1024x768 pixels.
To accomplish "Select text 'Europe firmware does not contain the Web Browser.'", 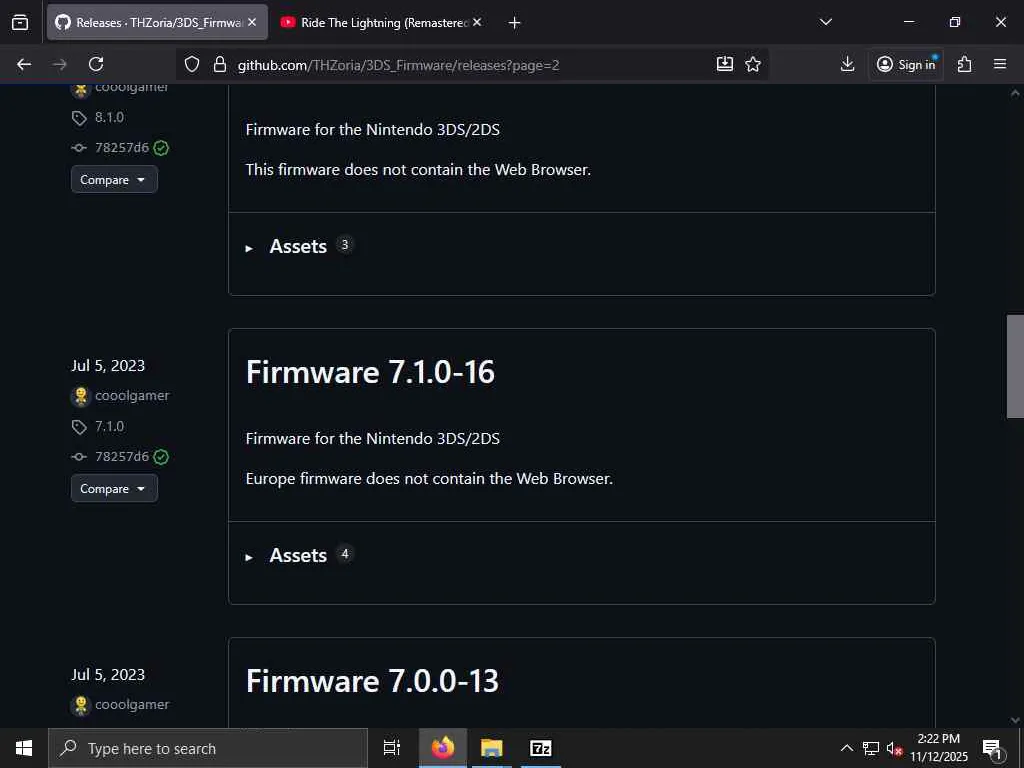I will [x=429, y=479].
